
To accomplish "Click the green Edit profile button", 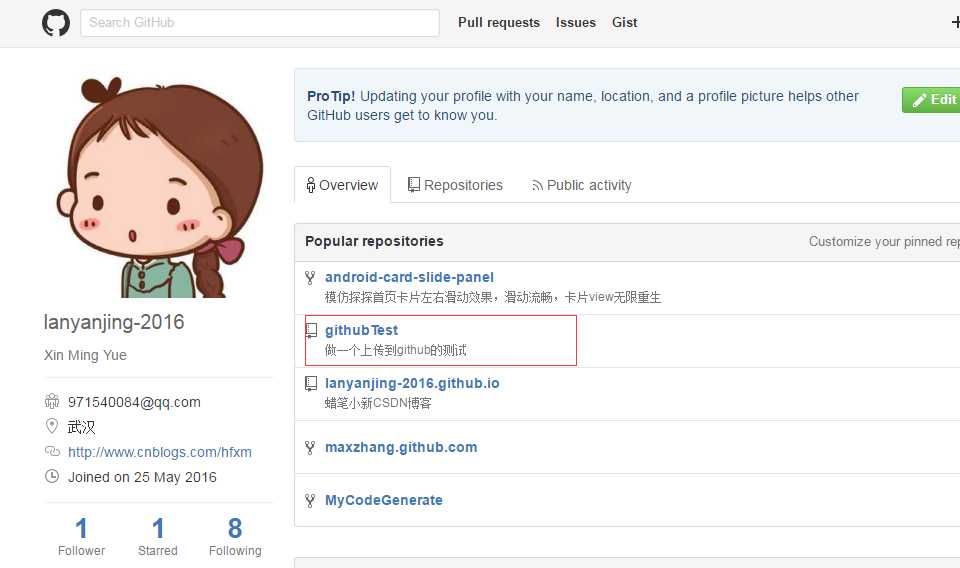I will 931,100.
